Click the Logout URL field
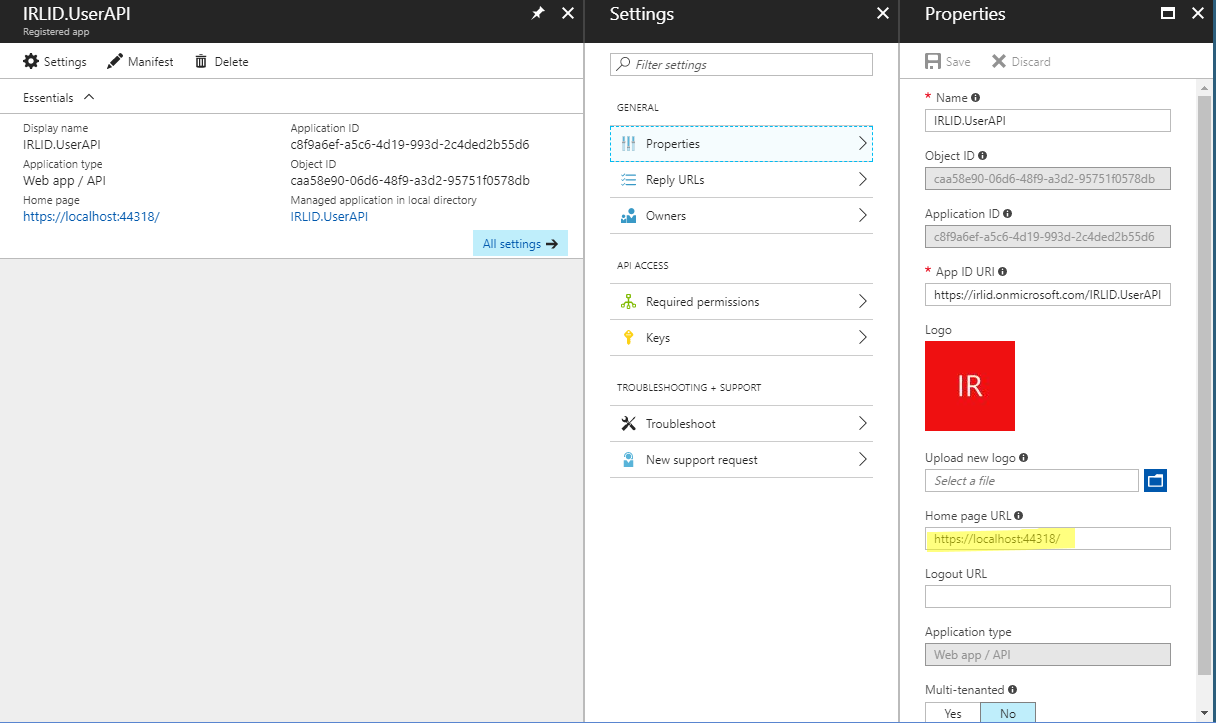The width and height of the screenshot is (1216, 723). pyautogui.click(x=1048, y=597)
